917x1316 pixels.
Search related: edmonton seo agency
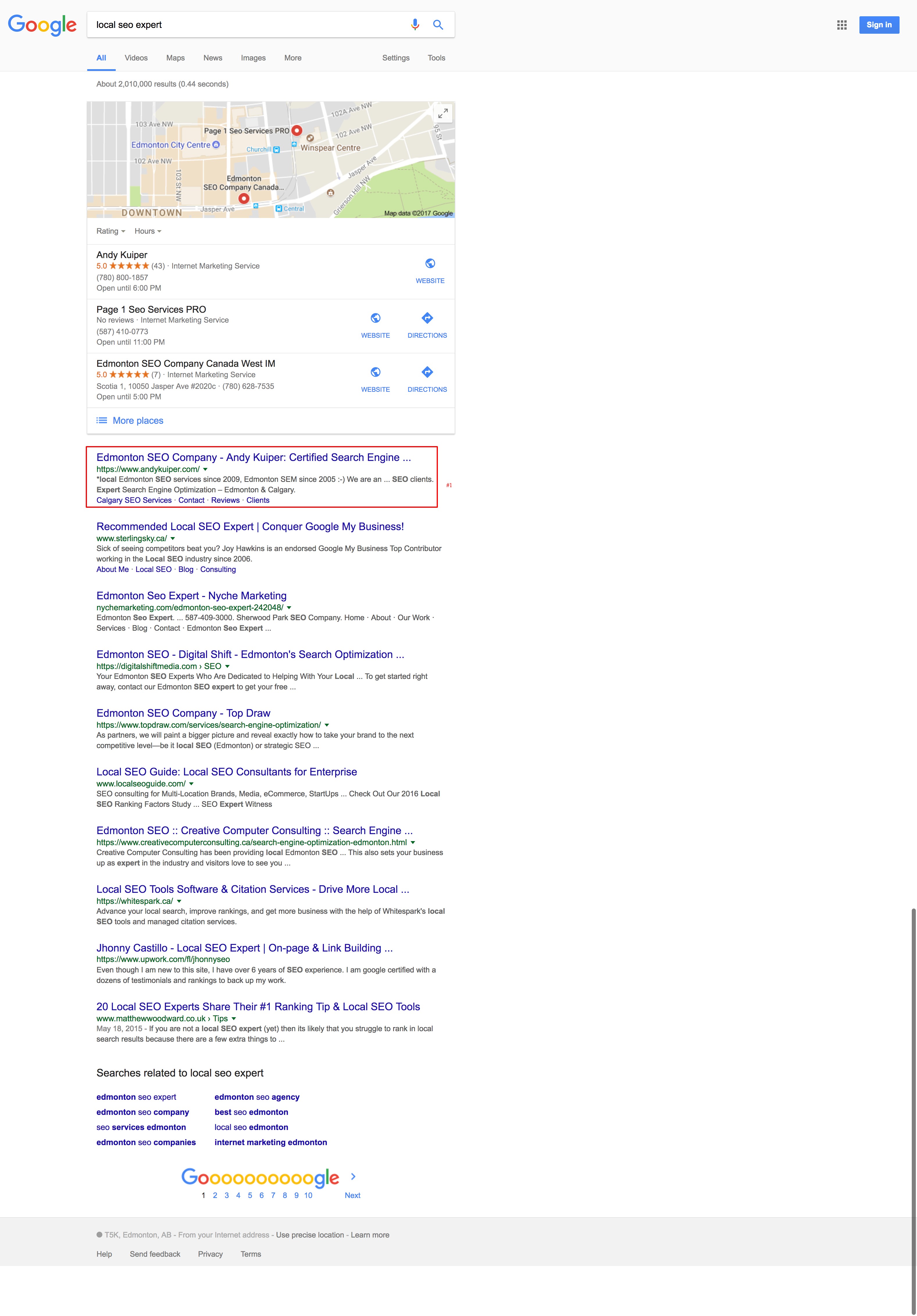tap(257, 1097)
